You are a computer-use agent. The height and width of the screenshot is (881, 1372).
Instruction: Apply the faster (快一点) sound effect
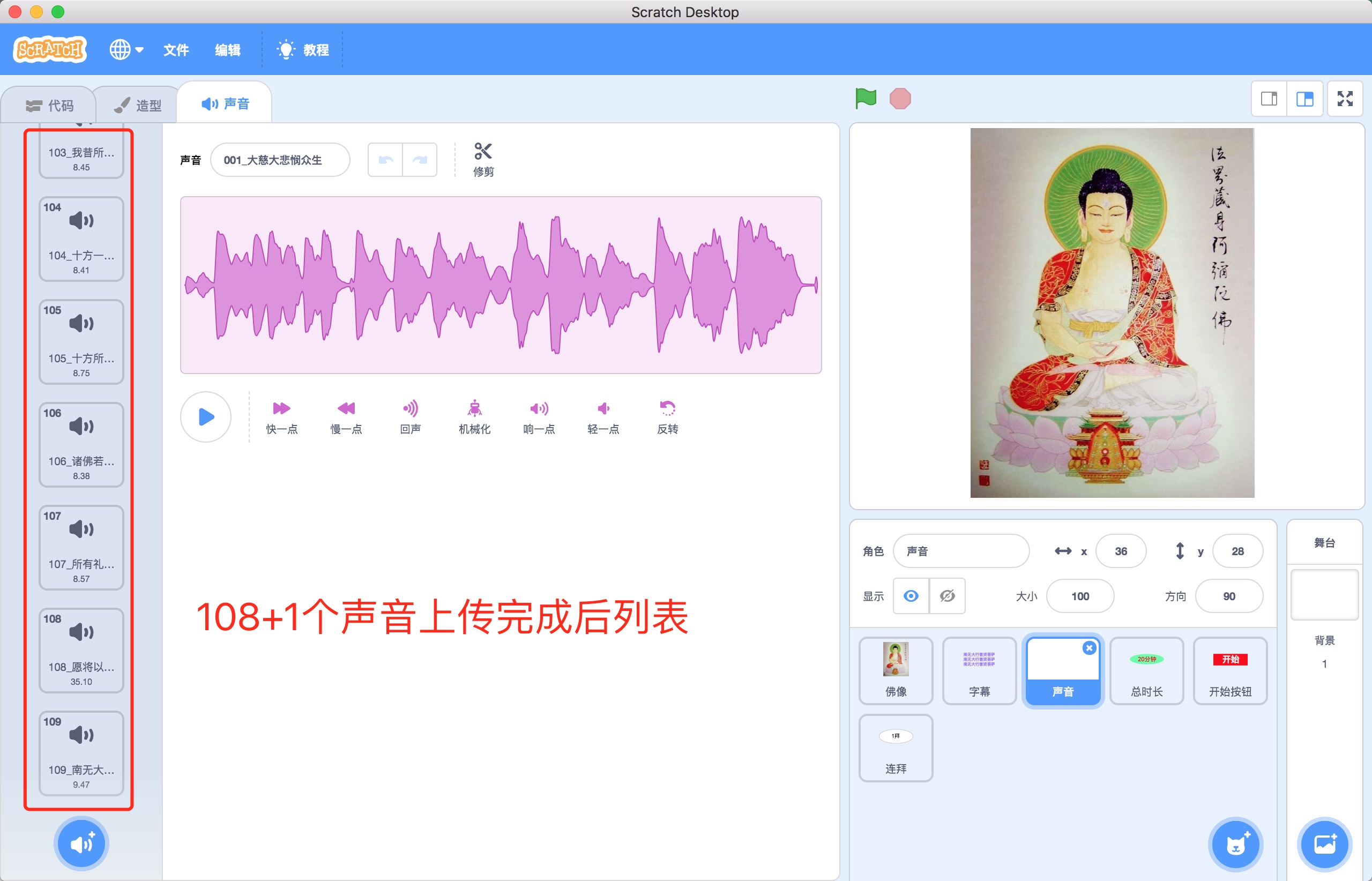281,417
